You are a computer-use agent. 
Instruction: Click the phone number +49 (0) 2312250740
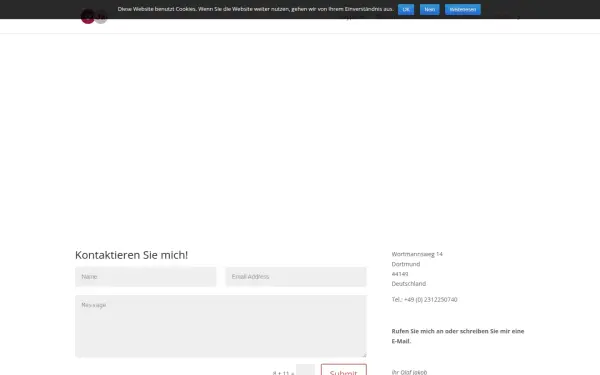[x=430, y=300]
